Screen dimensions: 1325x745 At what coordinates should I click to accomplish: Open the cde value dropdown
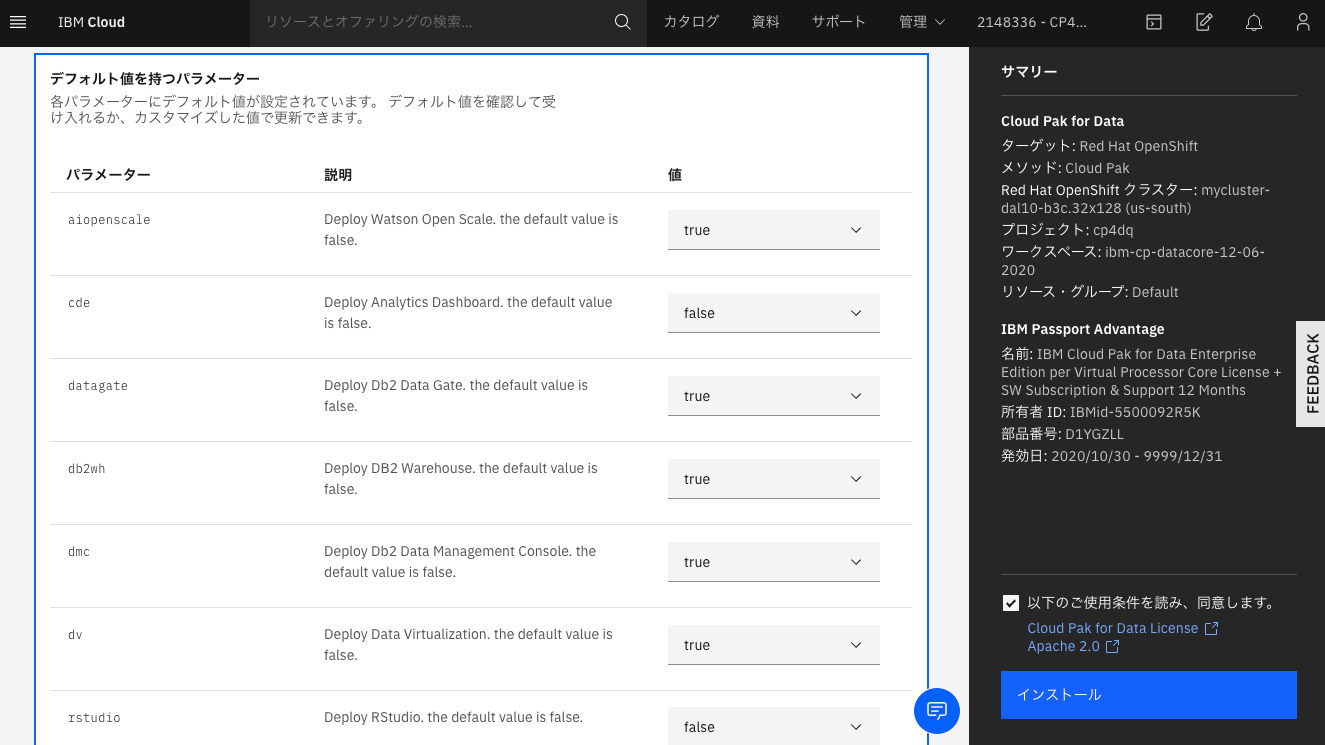coord(774,313)
